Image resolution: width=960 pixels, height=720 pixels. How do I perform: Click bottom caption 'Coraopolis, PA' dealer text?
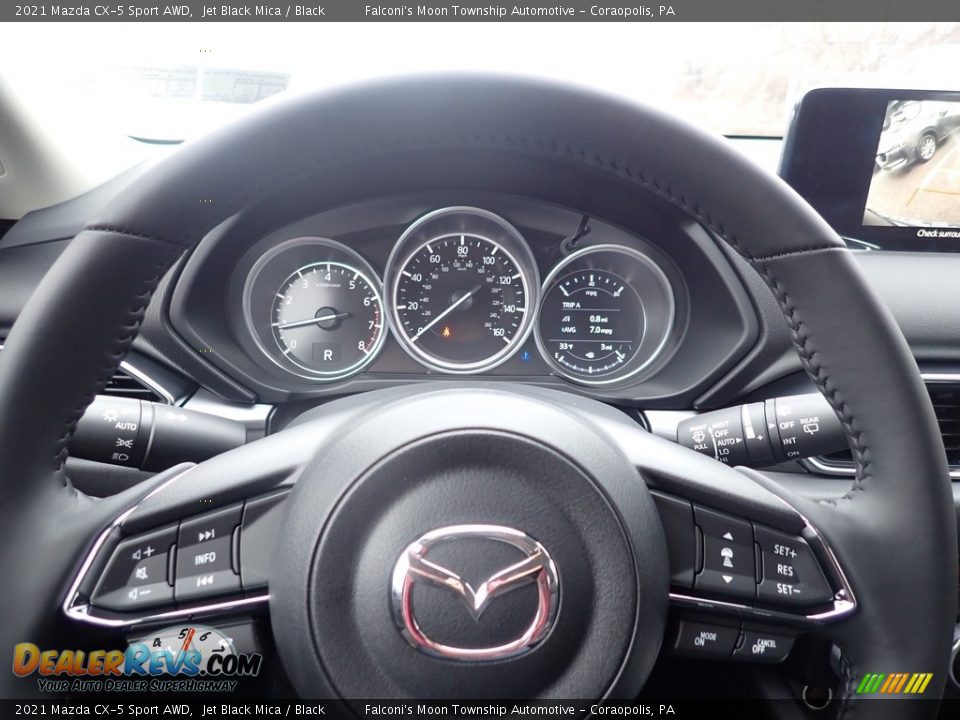632,710
